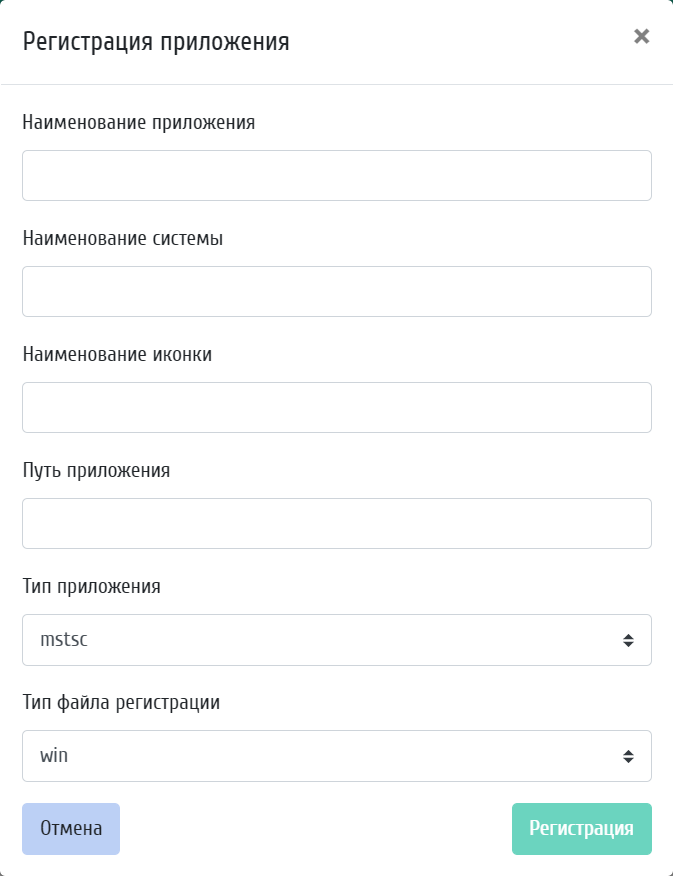The width and height of the screenshot is (673, 876).
Task: Click the Наименование приложения label
Action: point(139,123)
